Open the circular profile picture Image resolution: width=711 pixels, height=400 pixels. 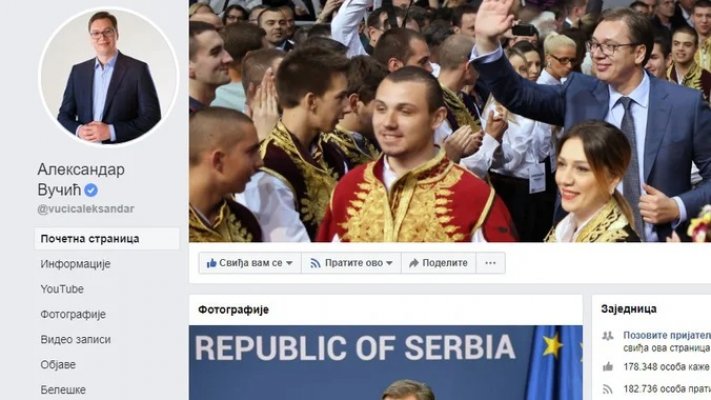click(109, 76)
